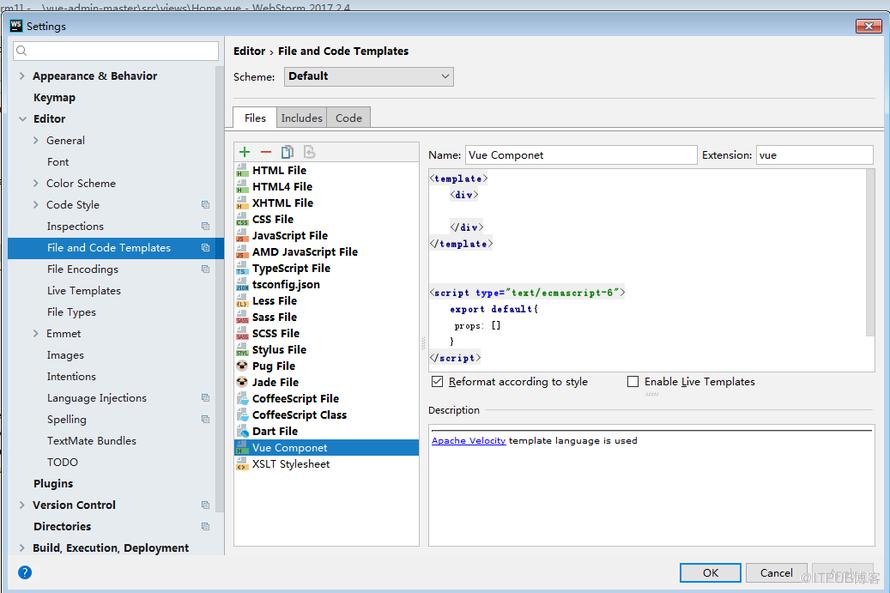Expand the Emmet node
This screenshot has width=890, height=593.
coord(36,333)
